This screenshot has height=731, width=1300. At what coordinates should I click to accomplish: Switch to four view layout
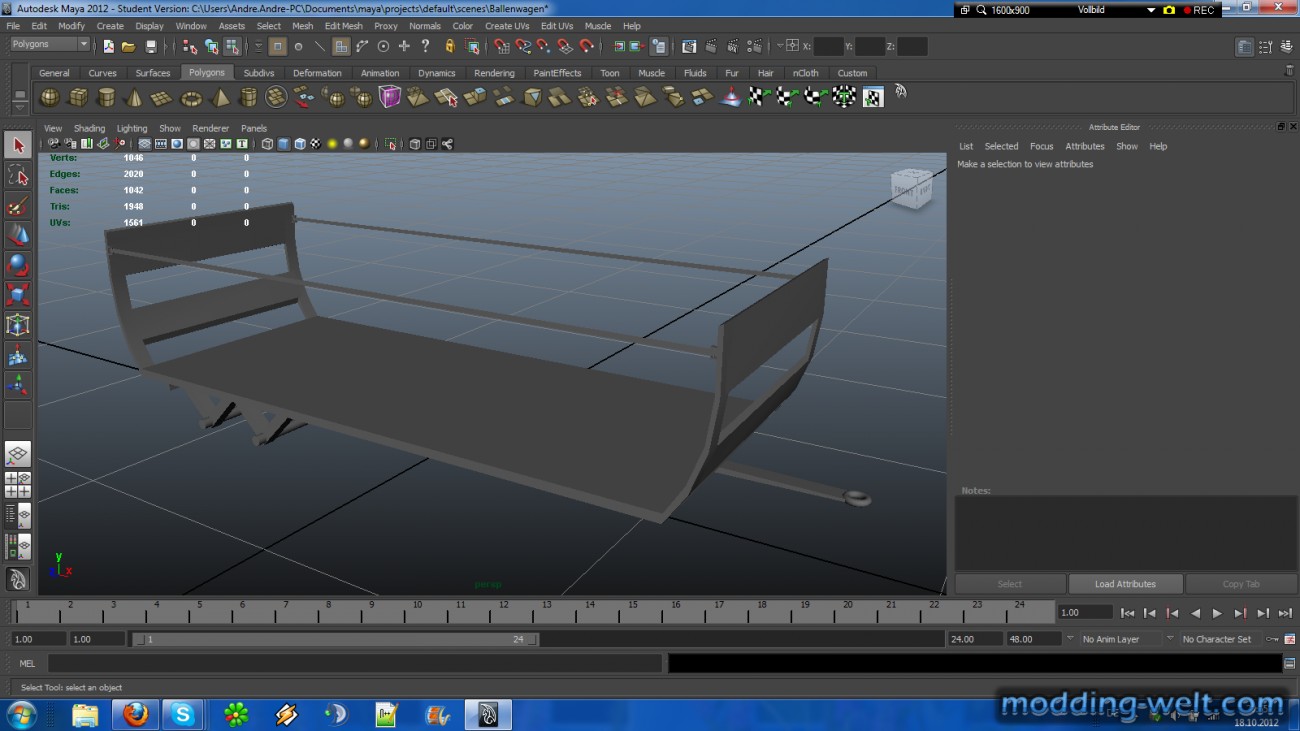click(x=18, y=486)
